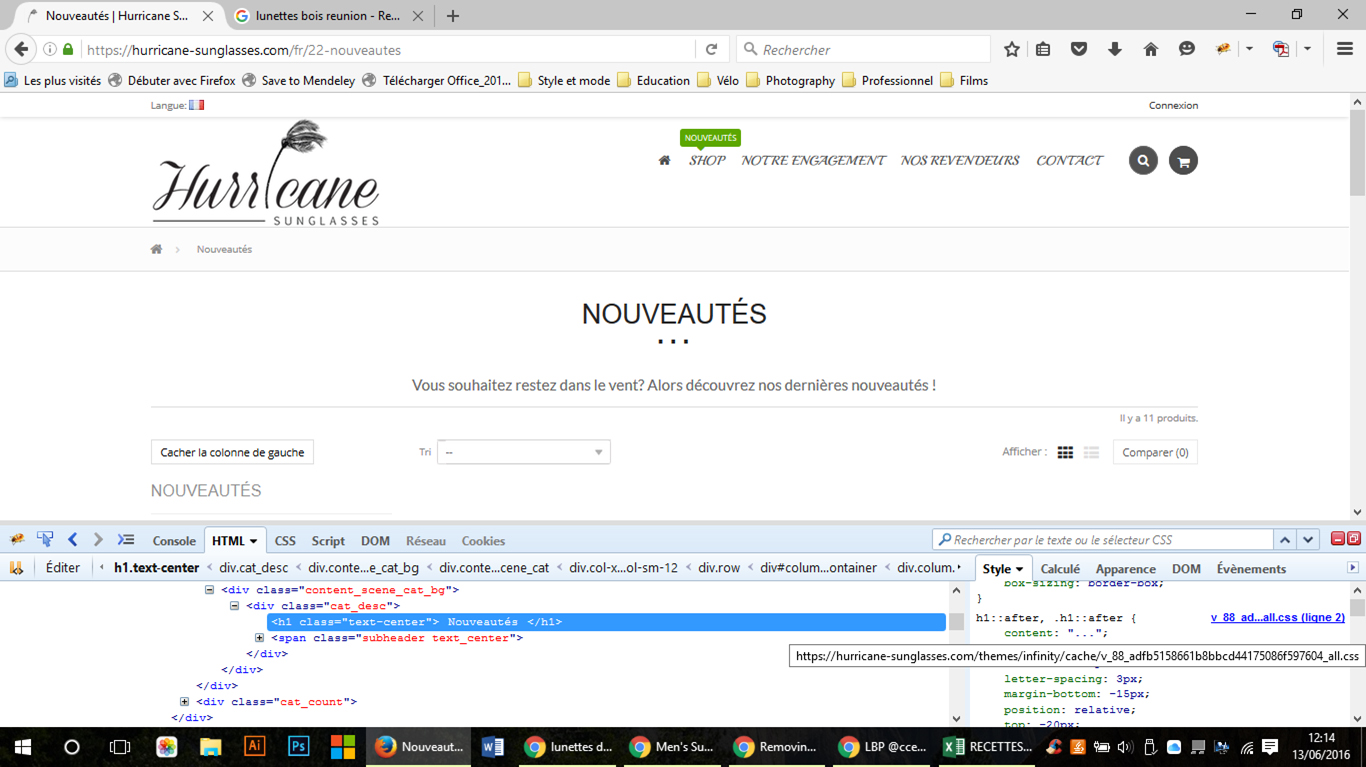Go to site home via header house icon

(x=664, y=160)
